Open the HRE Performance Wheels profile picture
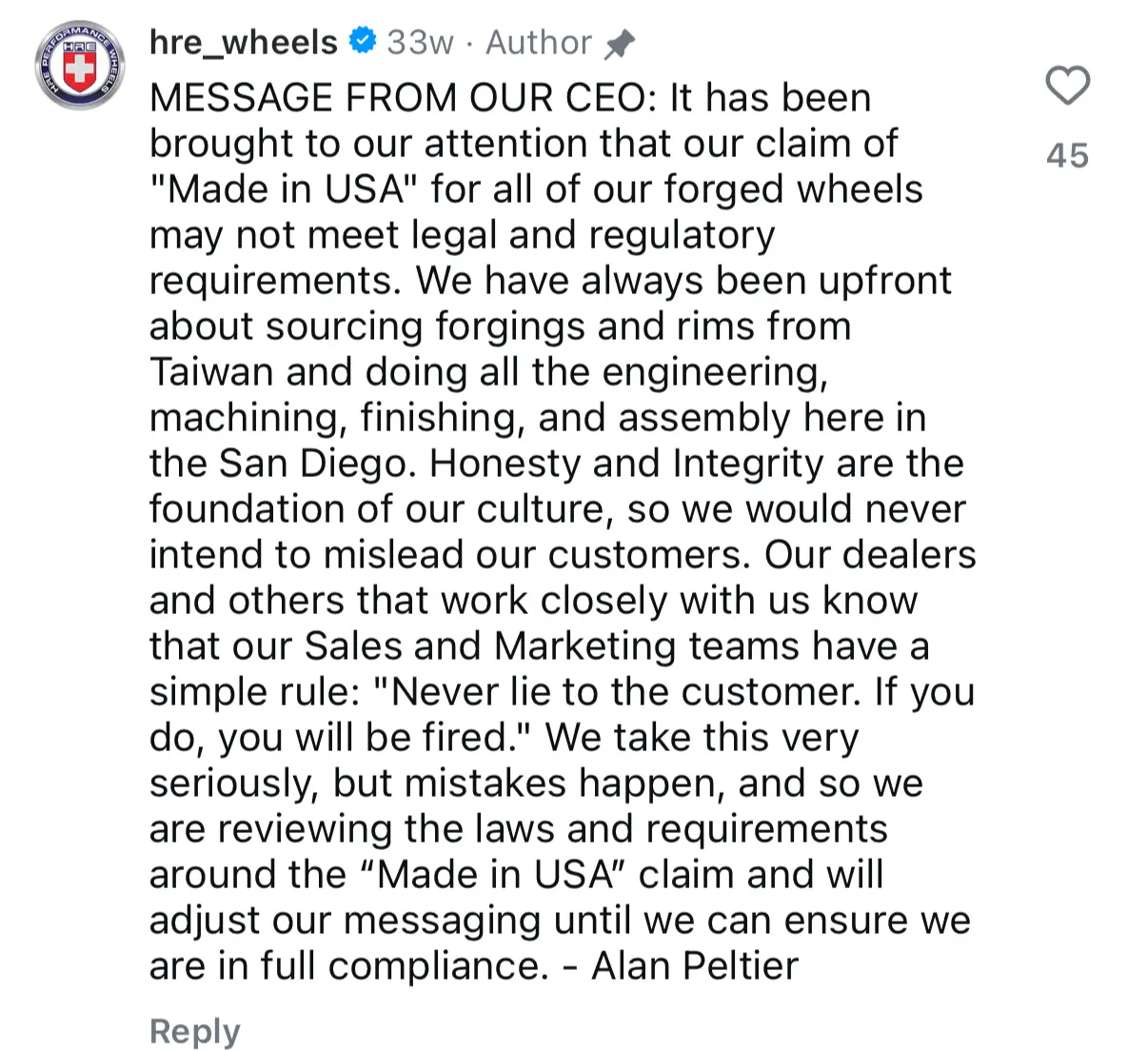Image resolution: width=1148 pixels, height=1050 pixels. coord(80,67)
